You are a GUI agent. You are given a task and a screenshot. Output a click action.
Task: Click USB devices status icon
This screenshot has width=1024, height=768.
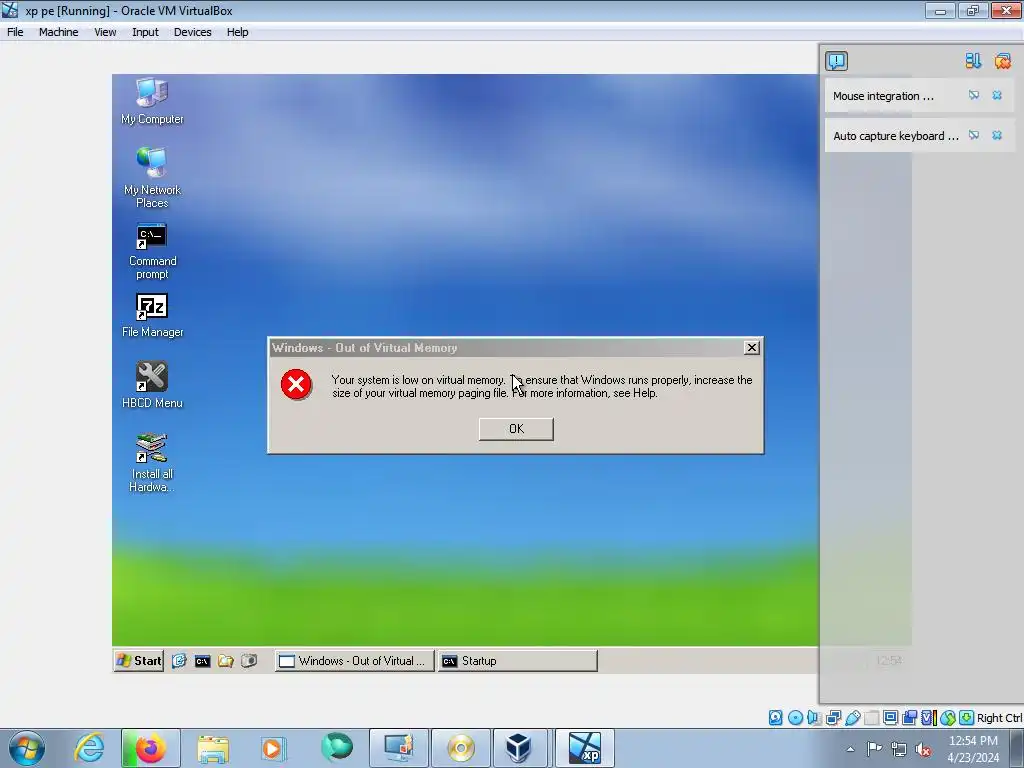852,718
